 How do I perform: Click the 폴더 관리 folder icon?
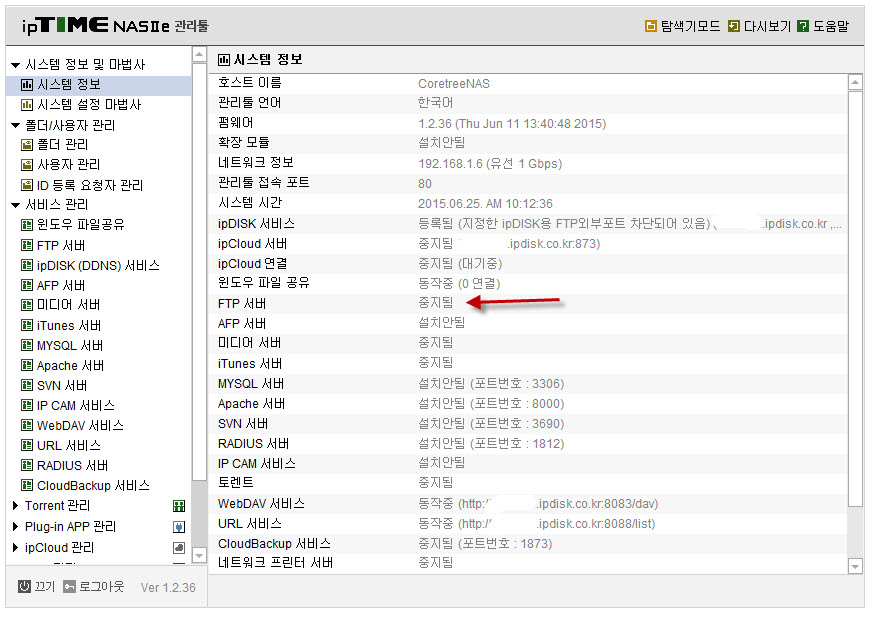(27, 145)
